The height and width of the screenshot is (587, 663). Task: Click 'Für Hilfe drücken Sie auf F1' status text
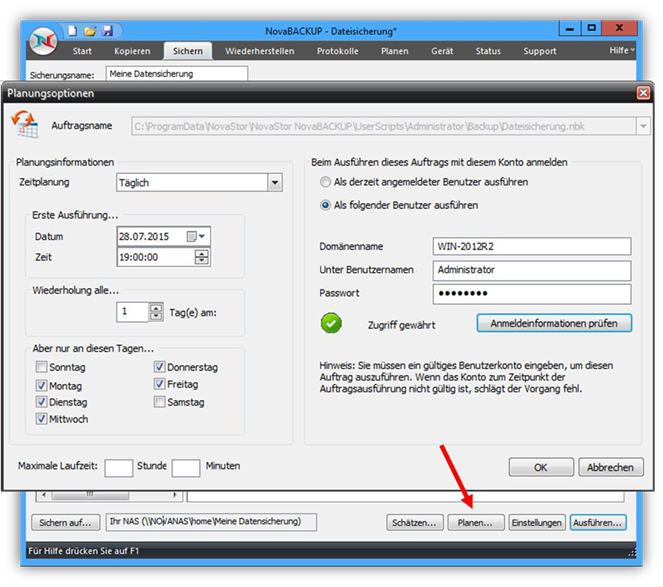tap(83, 551)
